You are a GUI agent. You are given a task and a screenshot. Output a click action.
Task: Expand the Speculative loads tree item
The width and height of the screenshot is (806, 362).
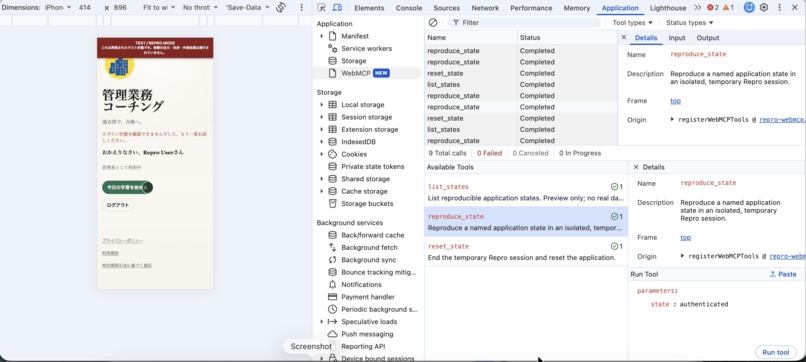(322, 321)
